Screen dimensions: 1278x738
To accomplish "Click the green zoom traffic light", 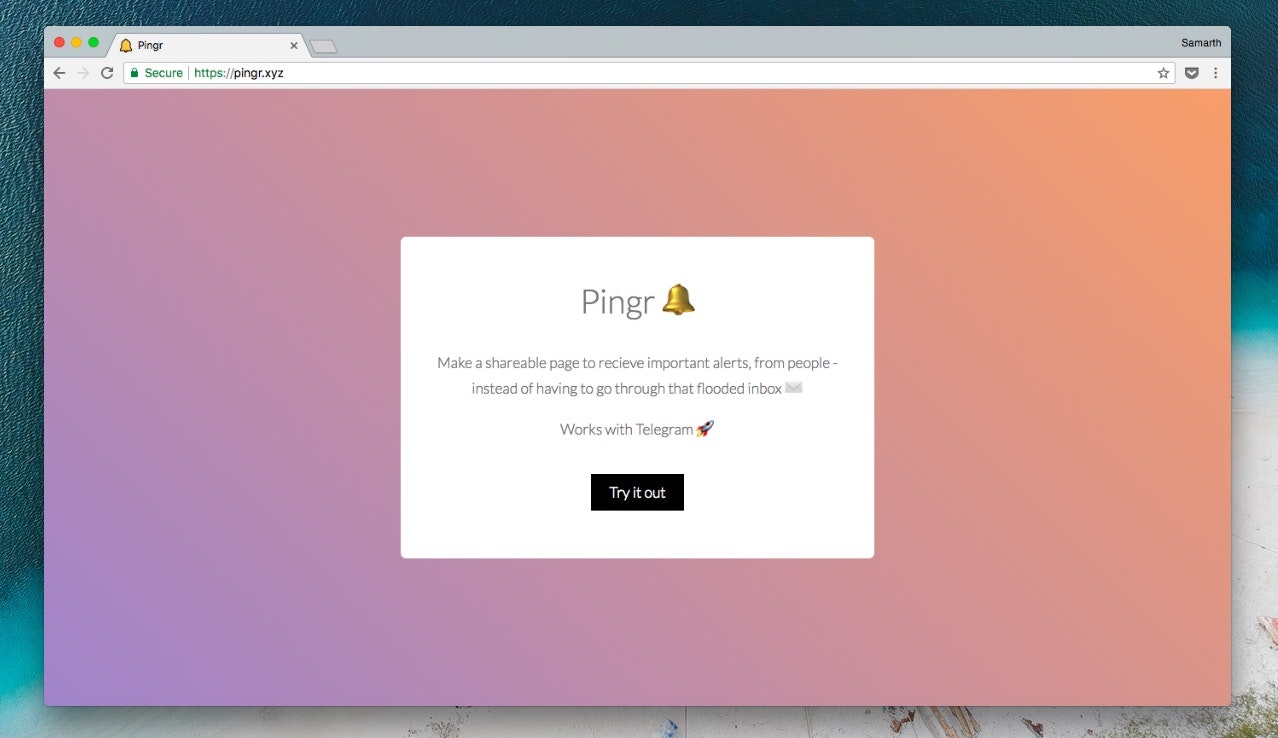I will click(91, 42).
